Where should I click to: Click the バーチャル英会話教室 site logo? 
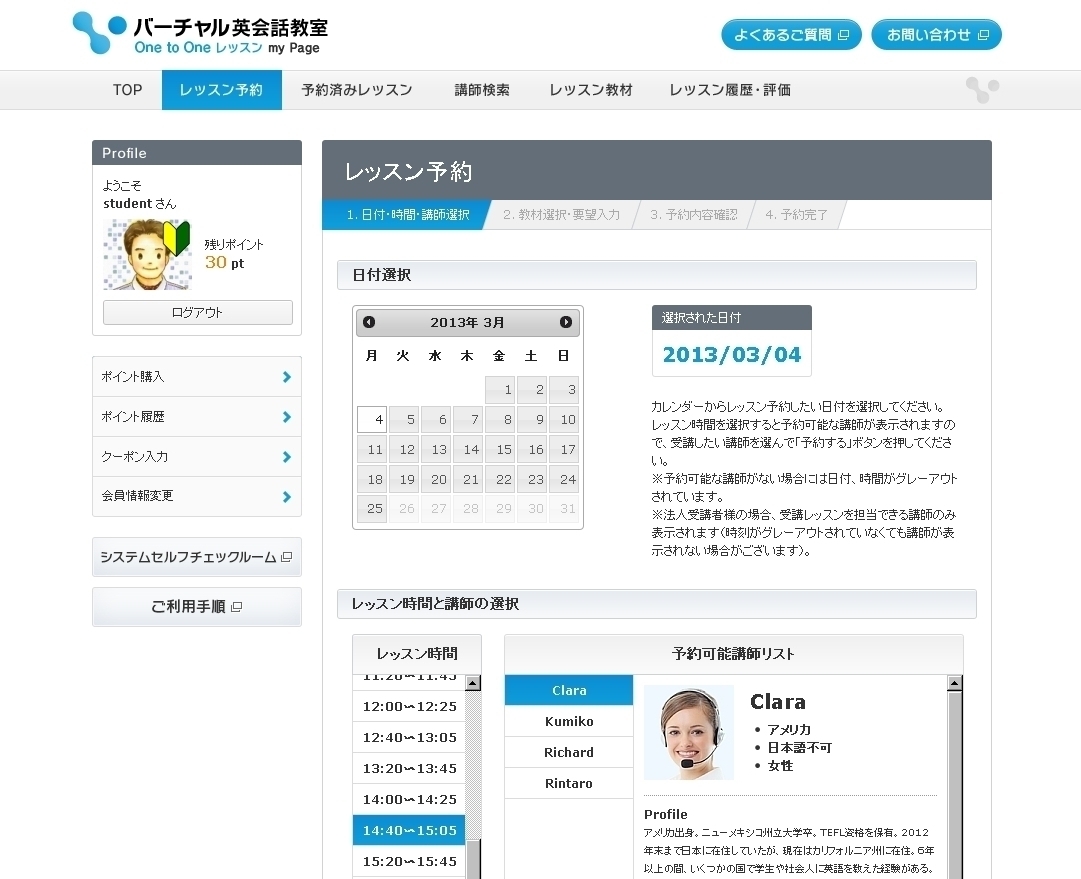coord(201,33)
